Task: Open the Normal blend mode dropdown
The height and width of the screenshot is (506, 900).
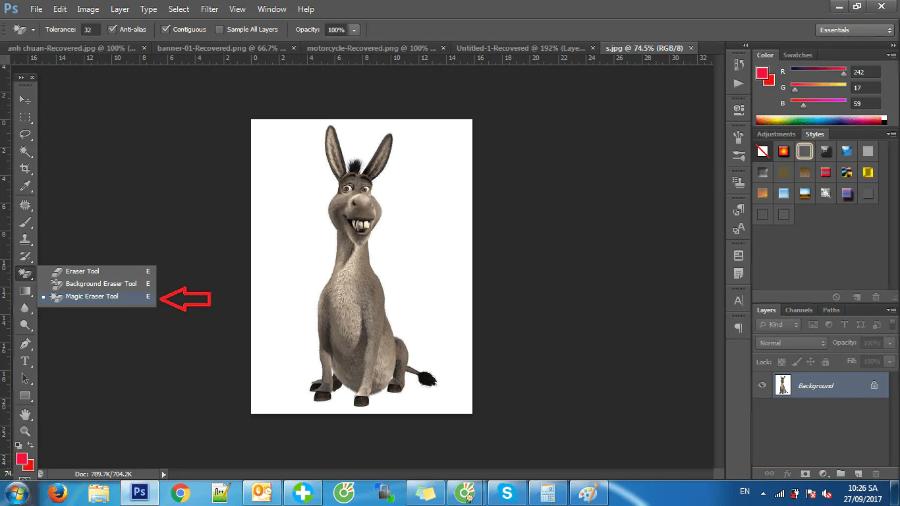Action: click(791, 343)
